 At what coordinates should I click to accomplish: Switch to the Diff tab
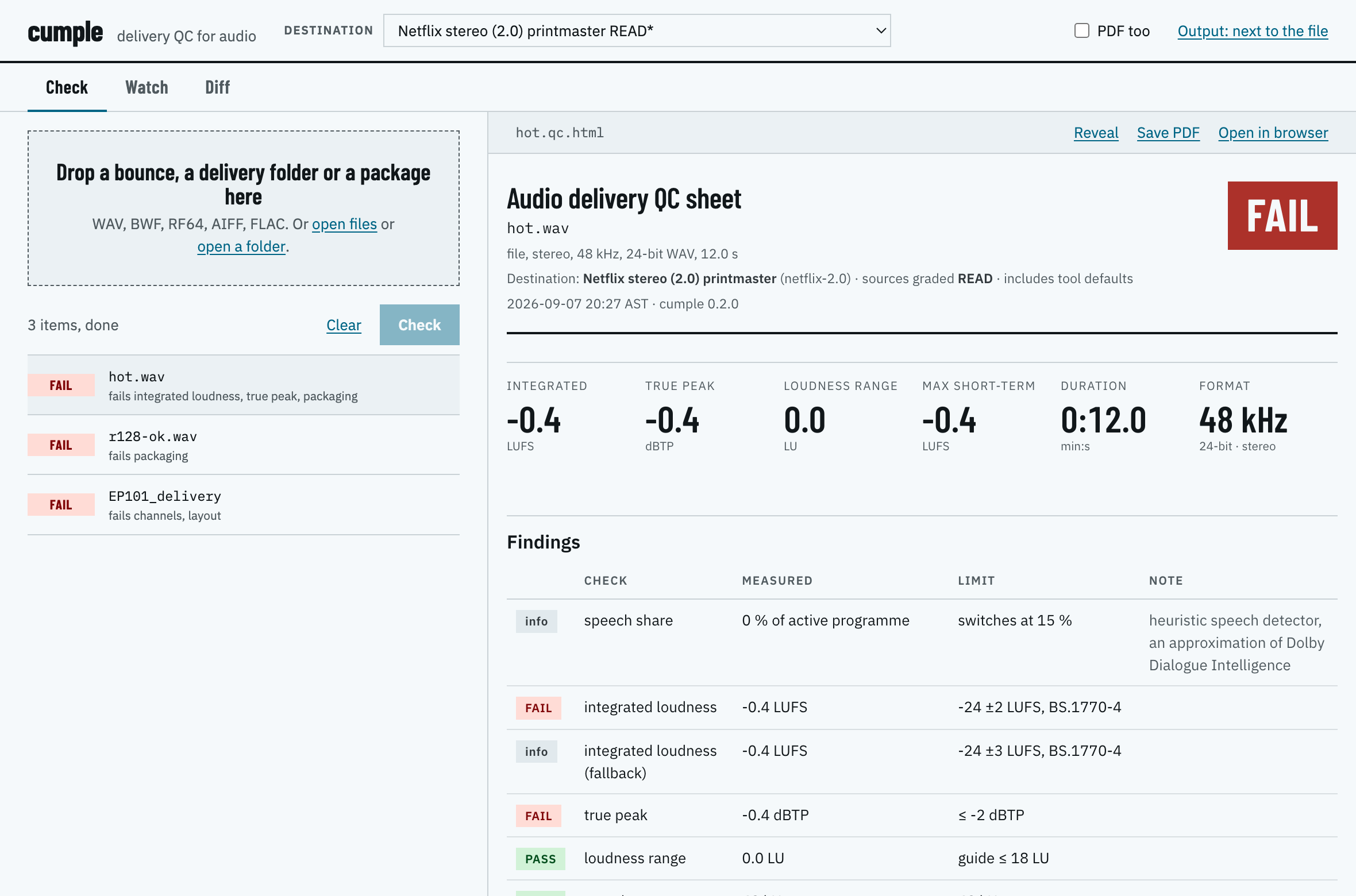217,87
